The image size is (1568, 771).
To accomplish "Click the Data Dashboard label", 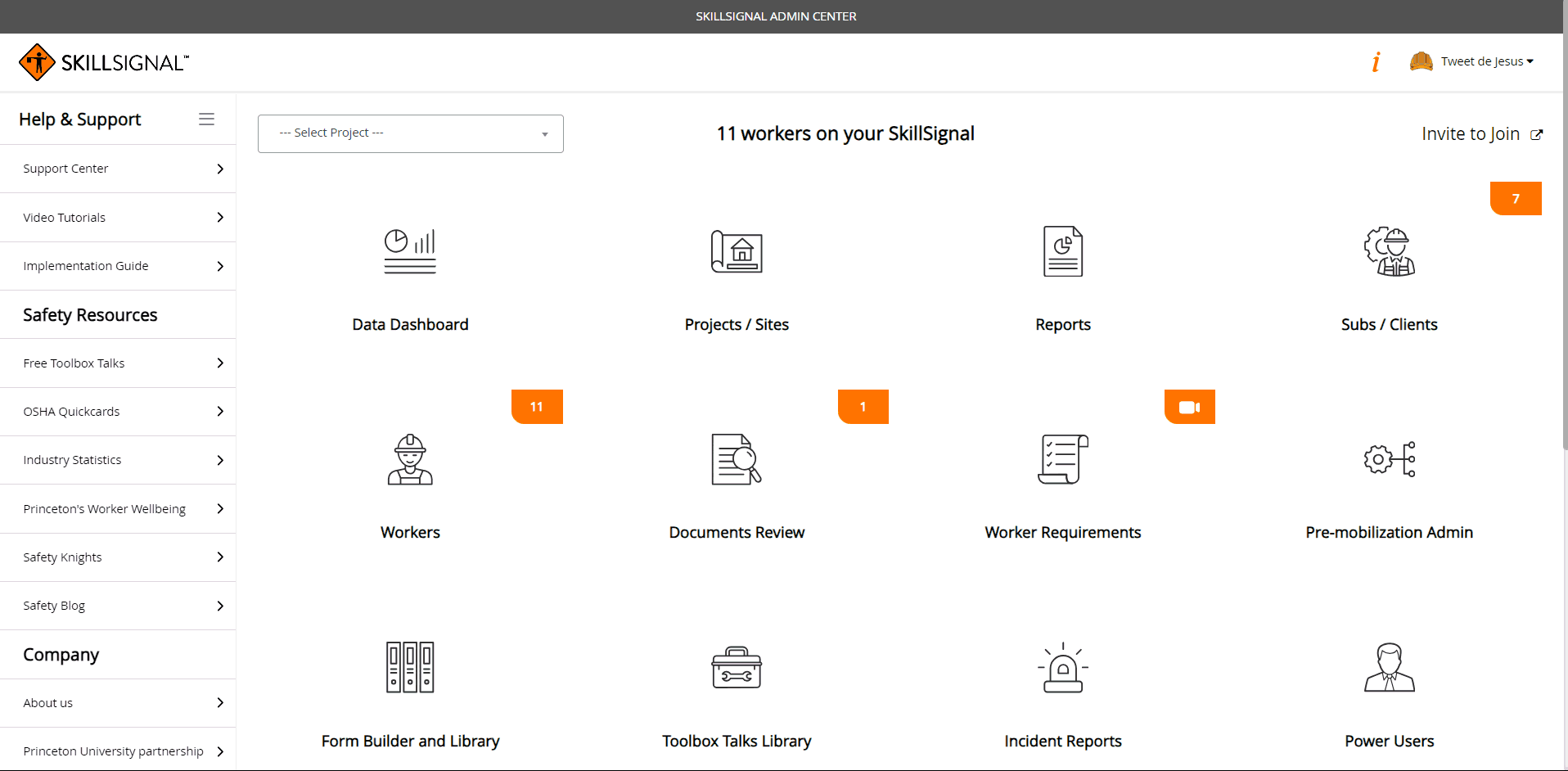I will (410, 324).
